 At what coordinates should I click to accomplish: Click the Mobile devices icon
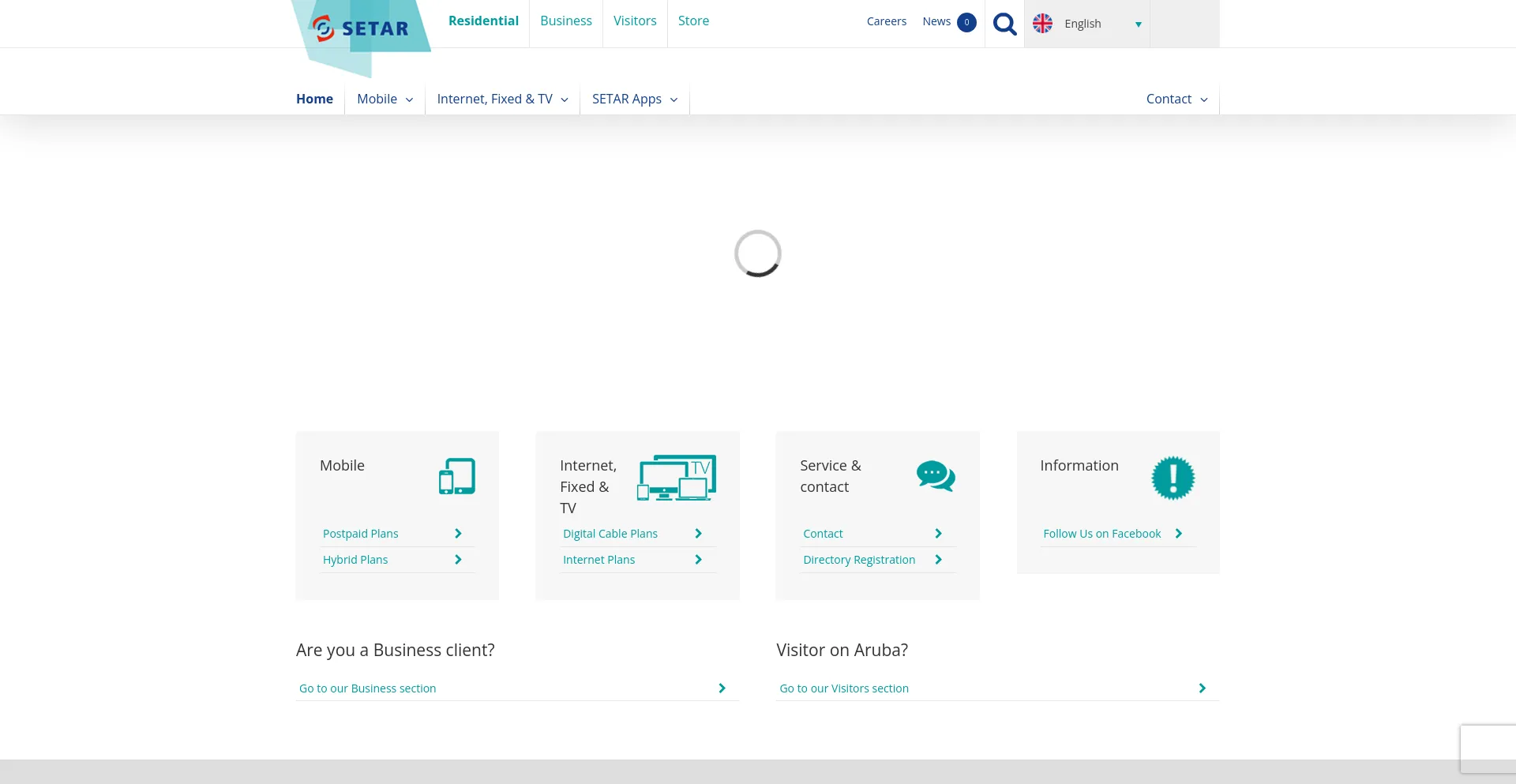(x=456, y=476)
